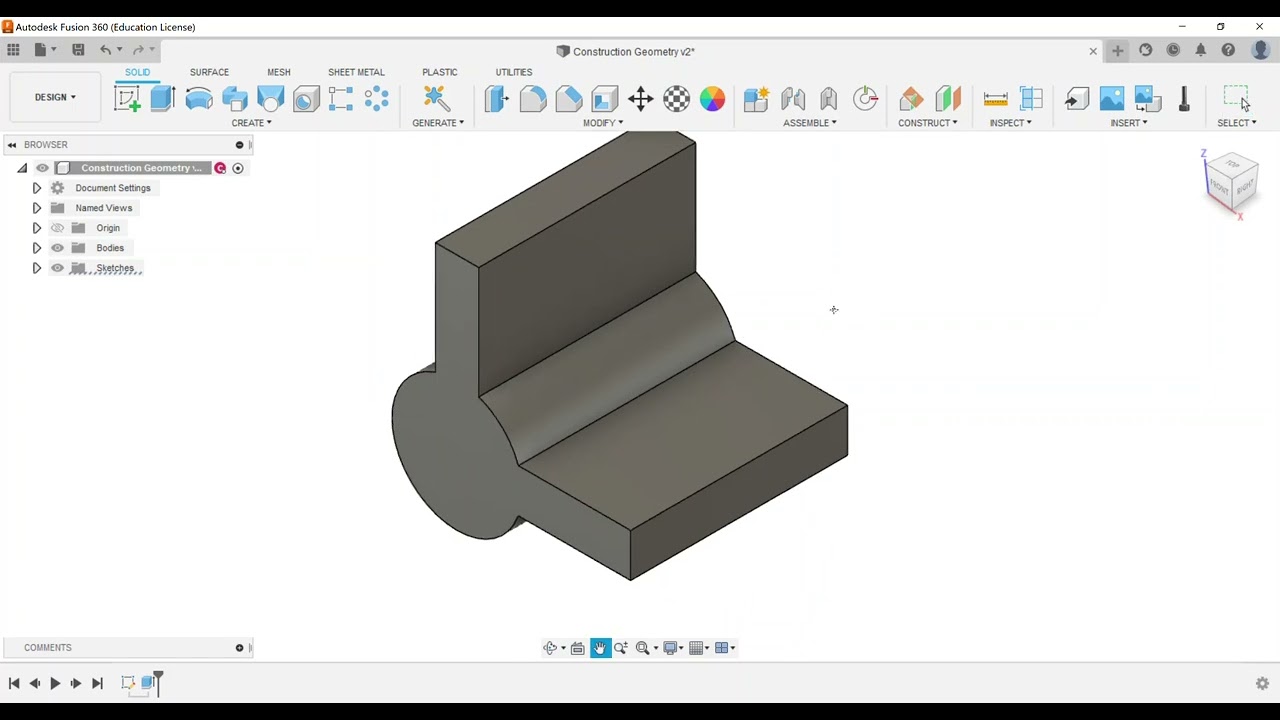Open the INSERT dropdown menu
Viewport: 1280px width, 720px height.
tap(1129, 123)
